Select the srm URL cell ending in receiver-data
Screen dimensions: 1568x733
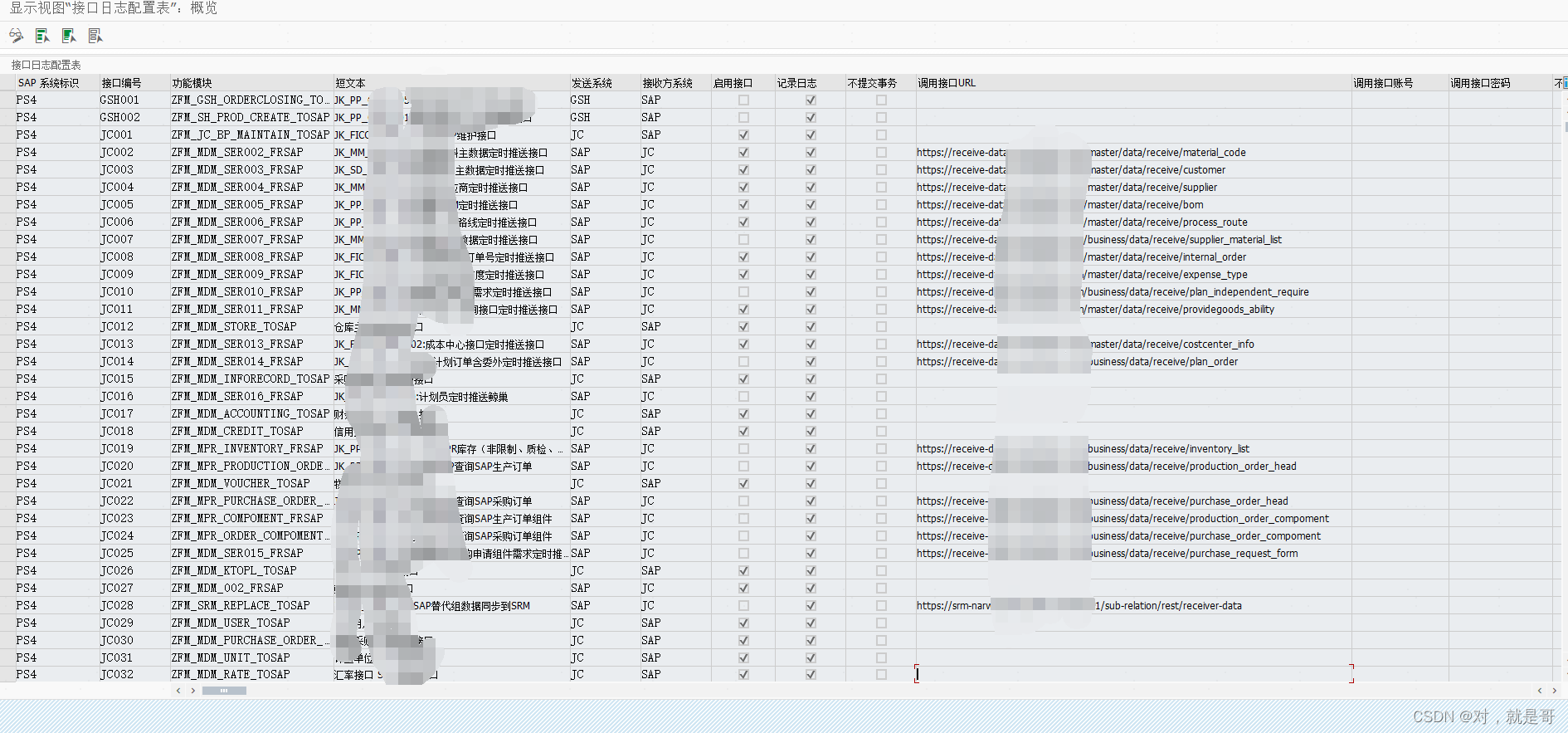pyautogui.click(x=1133, y=605)
